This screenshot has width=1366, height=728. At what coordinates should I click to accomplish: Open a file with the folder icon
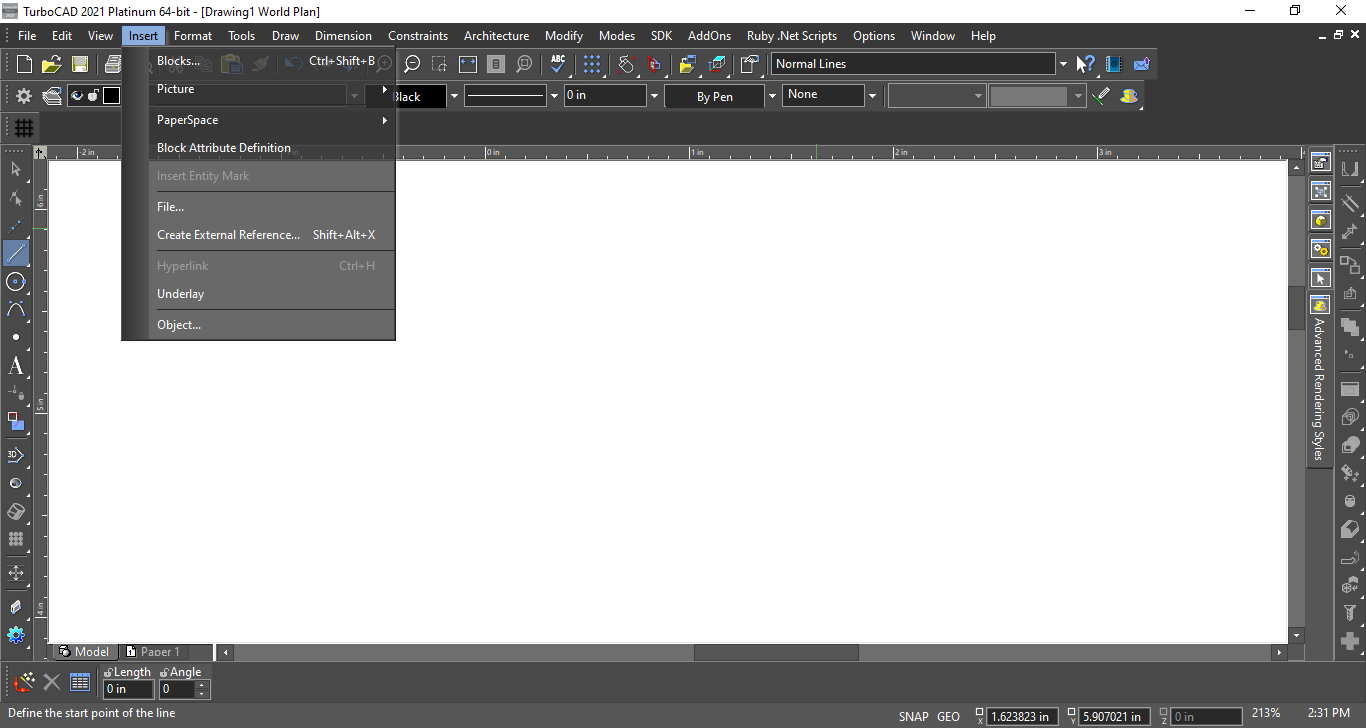(x=52, y=64)
